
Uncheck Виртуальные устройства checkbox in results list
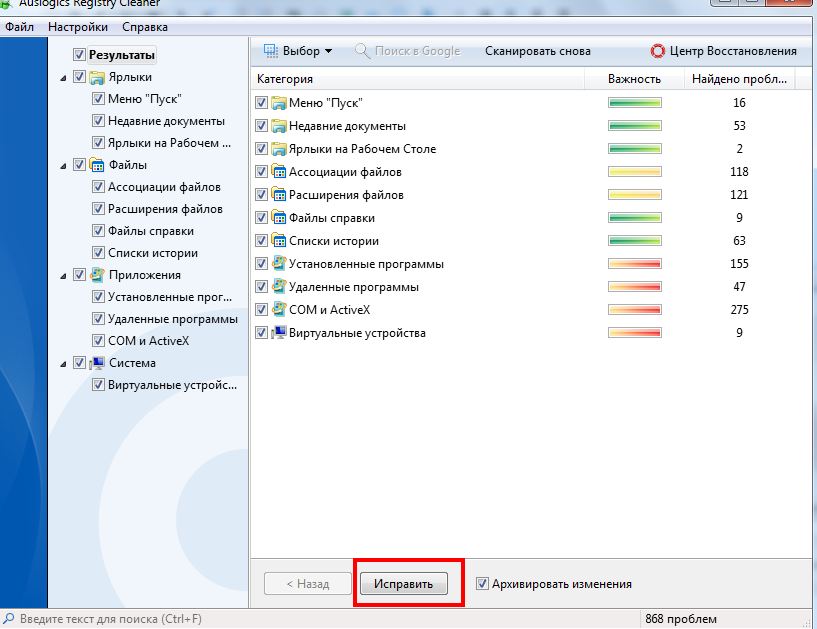click(262, 332)
